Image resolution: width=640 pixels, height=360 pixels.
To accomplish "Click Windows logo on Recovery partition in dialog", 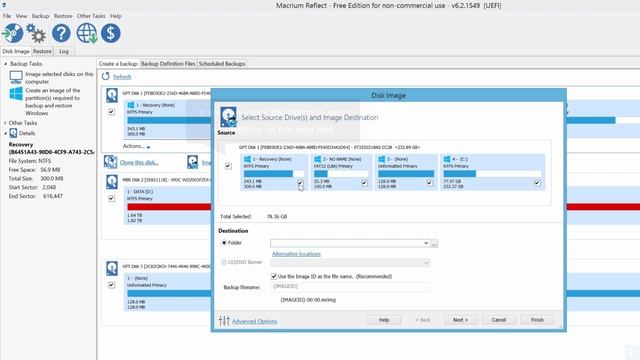I will (247, 159).
